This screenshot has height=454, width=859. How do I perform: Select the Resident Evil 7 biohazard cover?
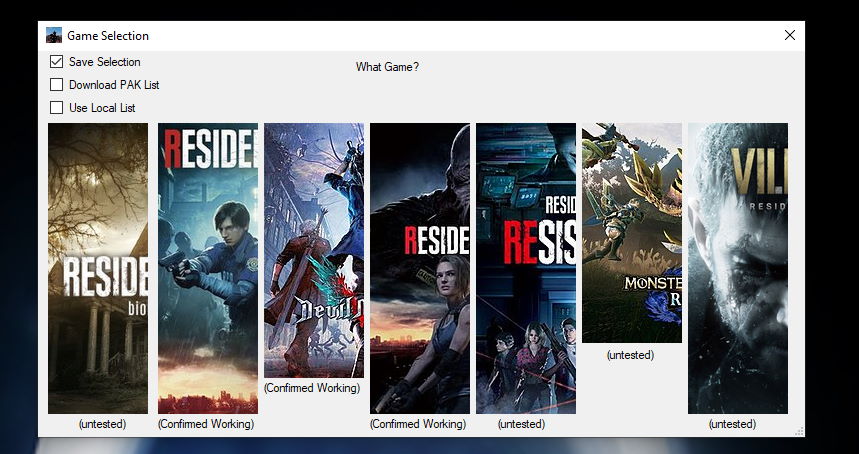click(98, 268)
